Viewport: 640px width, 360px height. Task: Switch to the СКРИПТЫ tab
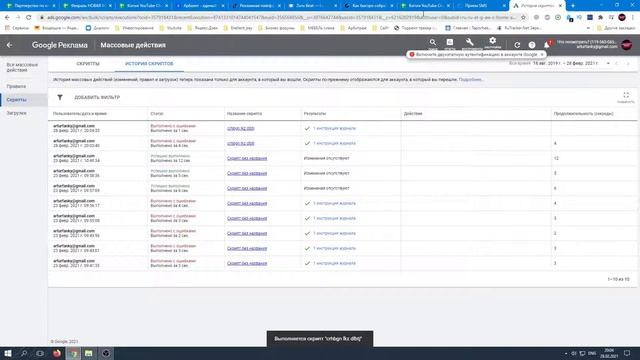click(88, 64)
